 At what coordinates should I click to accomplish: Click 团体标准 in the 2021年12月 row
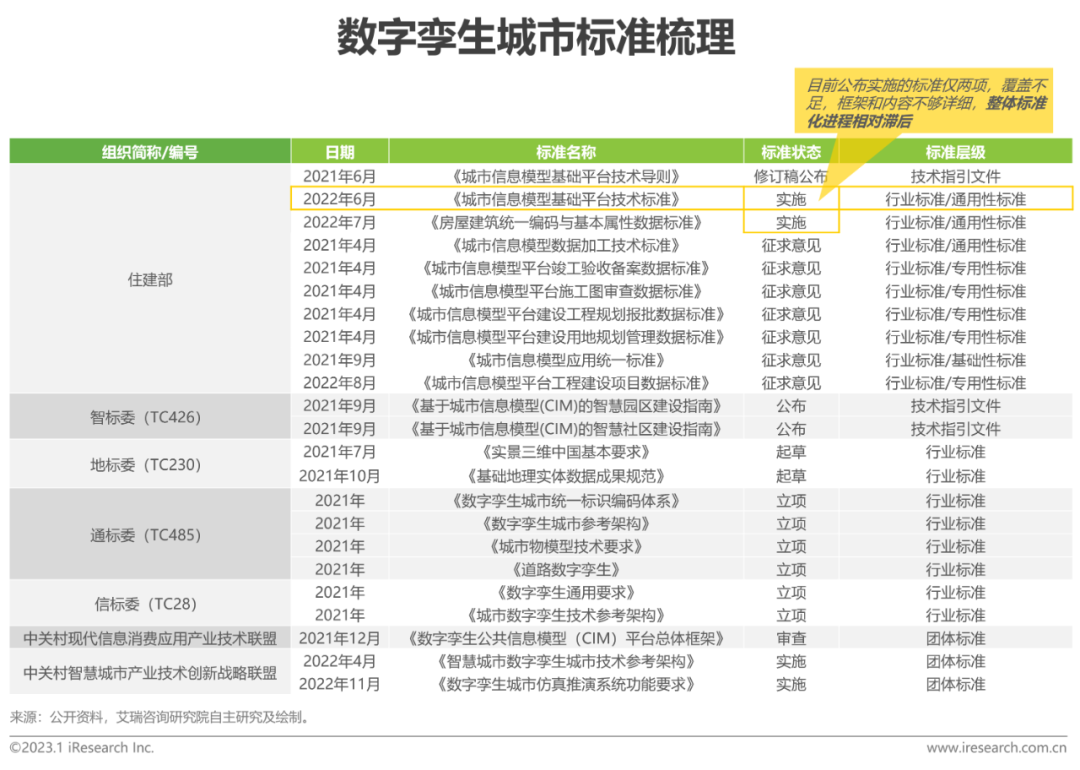955,638
